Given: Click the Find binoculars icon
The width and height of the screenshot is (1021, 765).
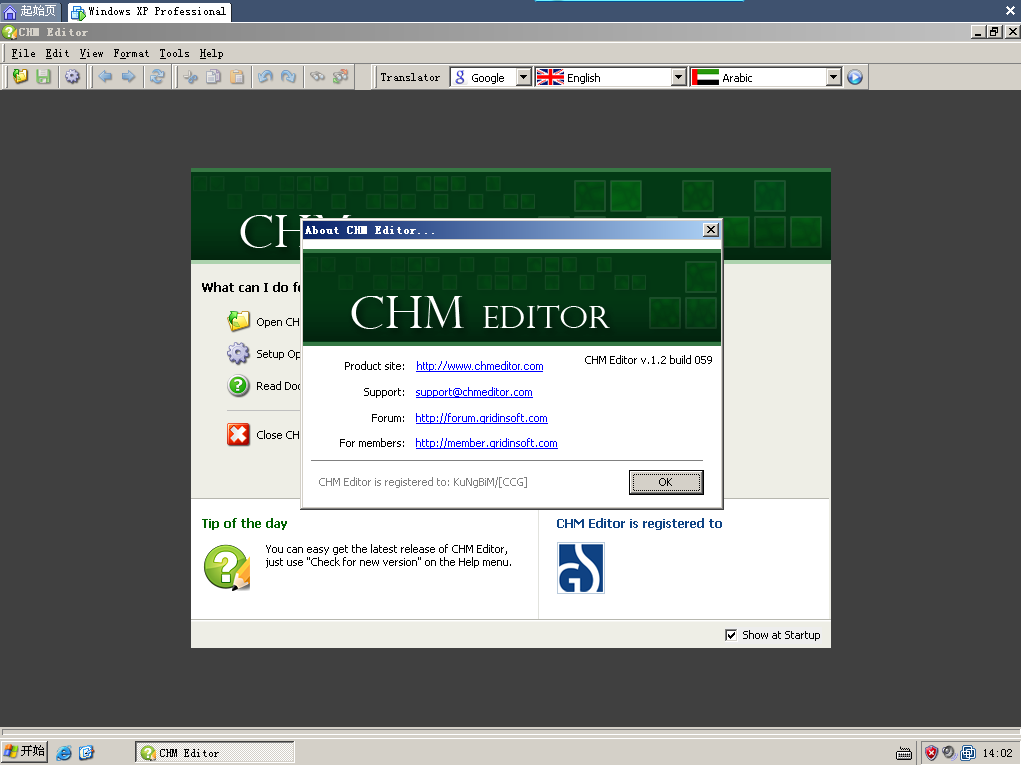Looking at the screenshot, I should (x=317, y=77).
